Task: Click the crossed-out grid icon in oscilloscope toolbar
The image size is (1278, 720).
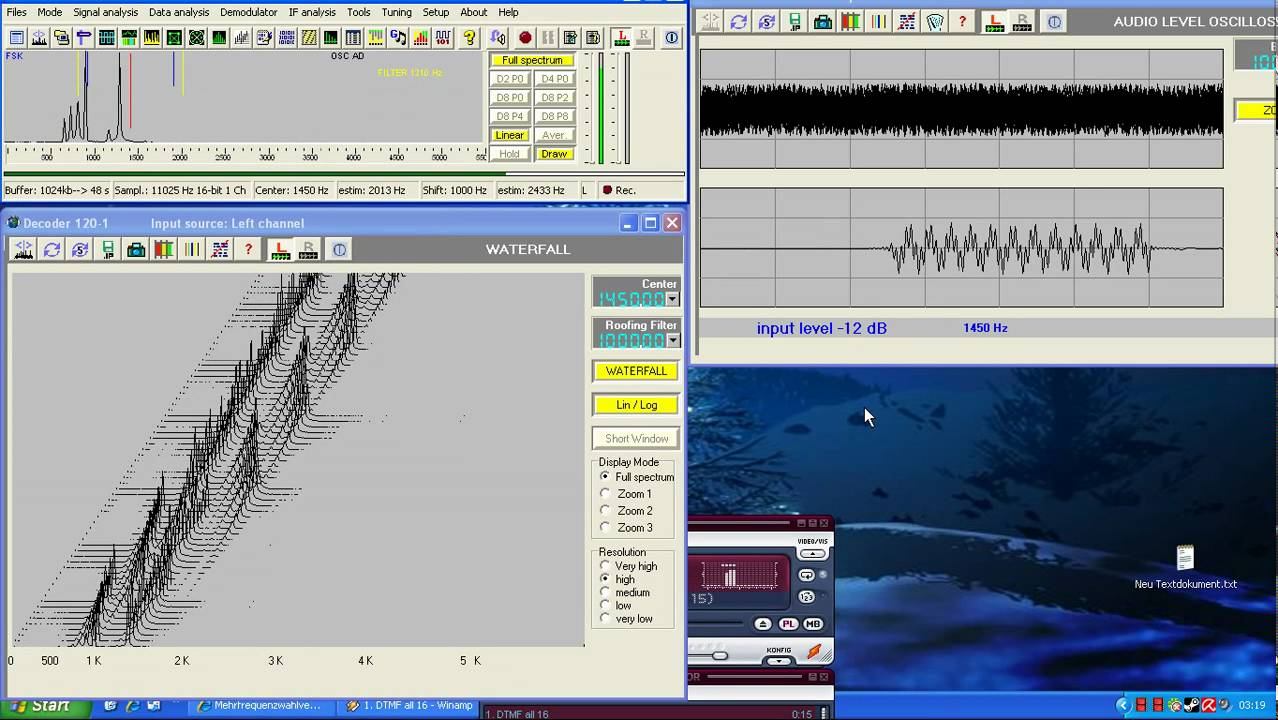Action: (907, 22)
